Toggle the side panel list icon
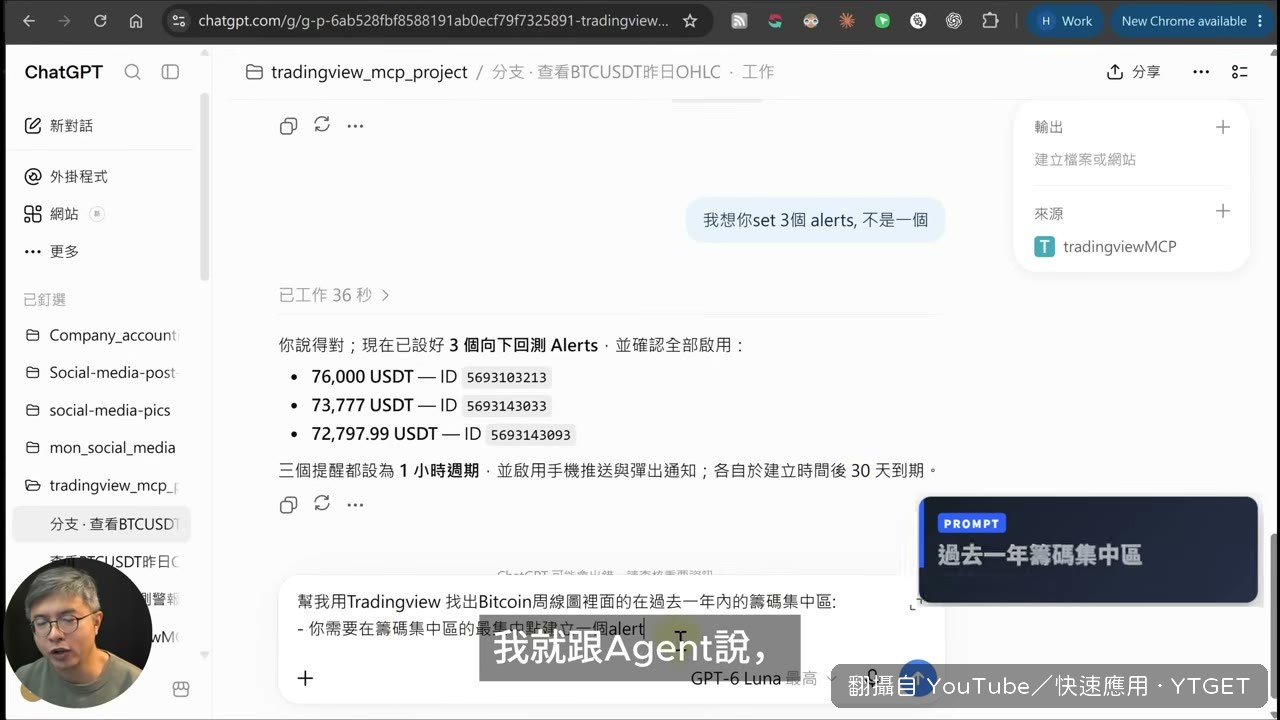 (x=1240, y=72)
